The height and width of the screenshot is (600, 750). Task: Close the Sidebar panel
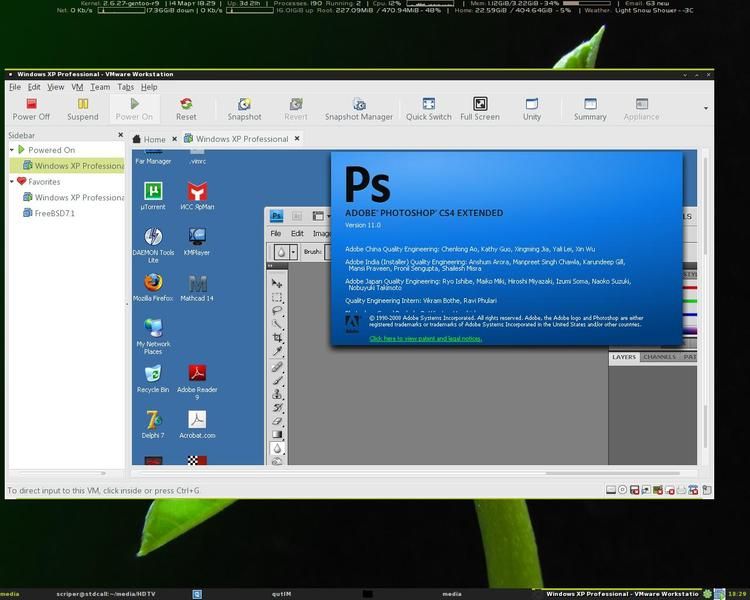(121, 135)
